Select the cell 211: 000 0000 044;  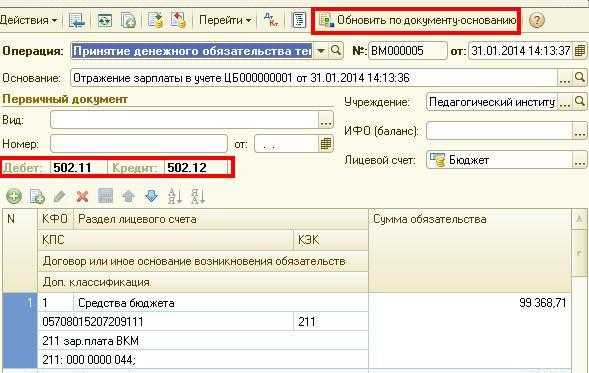pyautogui.click(x=203, y=360)
